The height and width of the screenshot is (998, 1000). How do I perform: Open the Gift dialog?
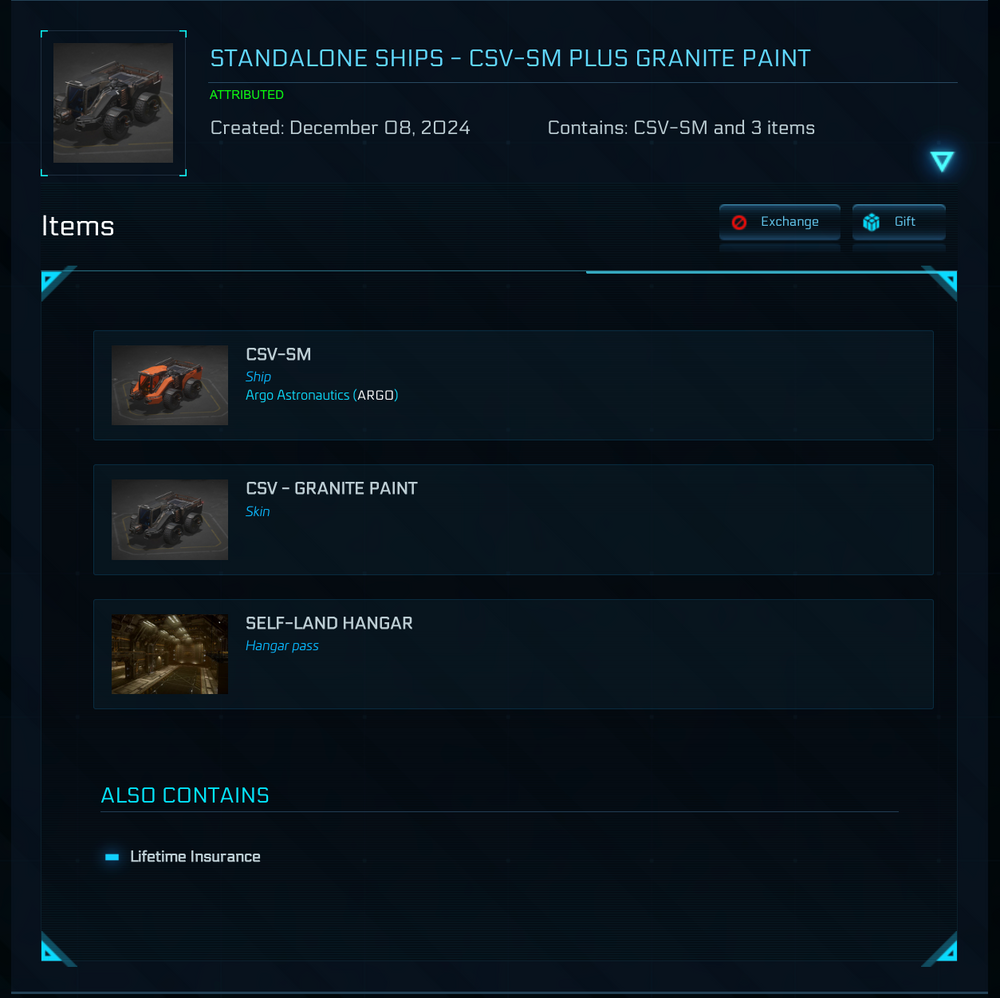898,221
